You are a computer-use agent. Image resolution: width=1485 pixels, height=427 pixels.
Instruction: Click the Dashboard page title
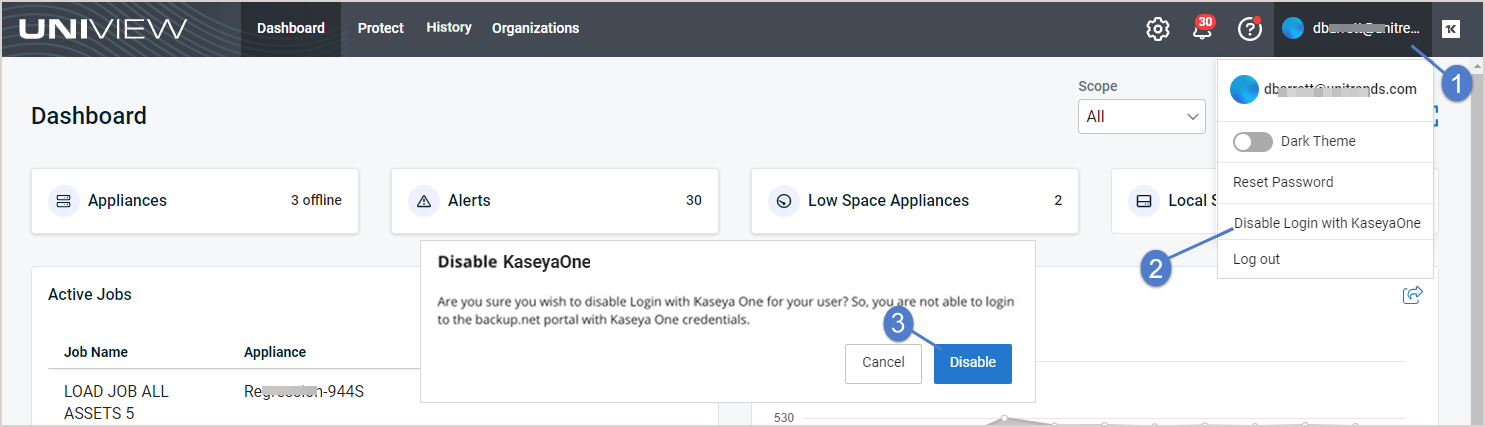[x=89, y=116]
